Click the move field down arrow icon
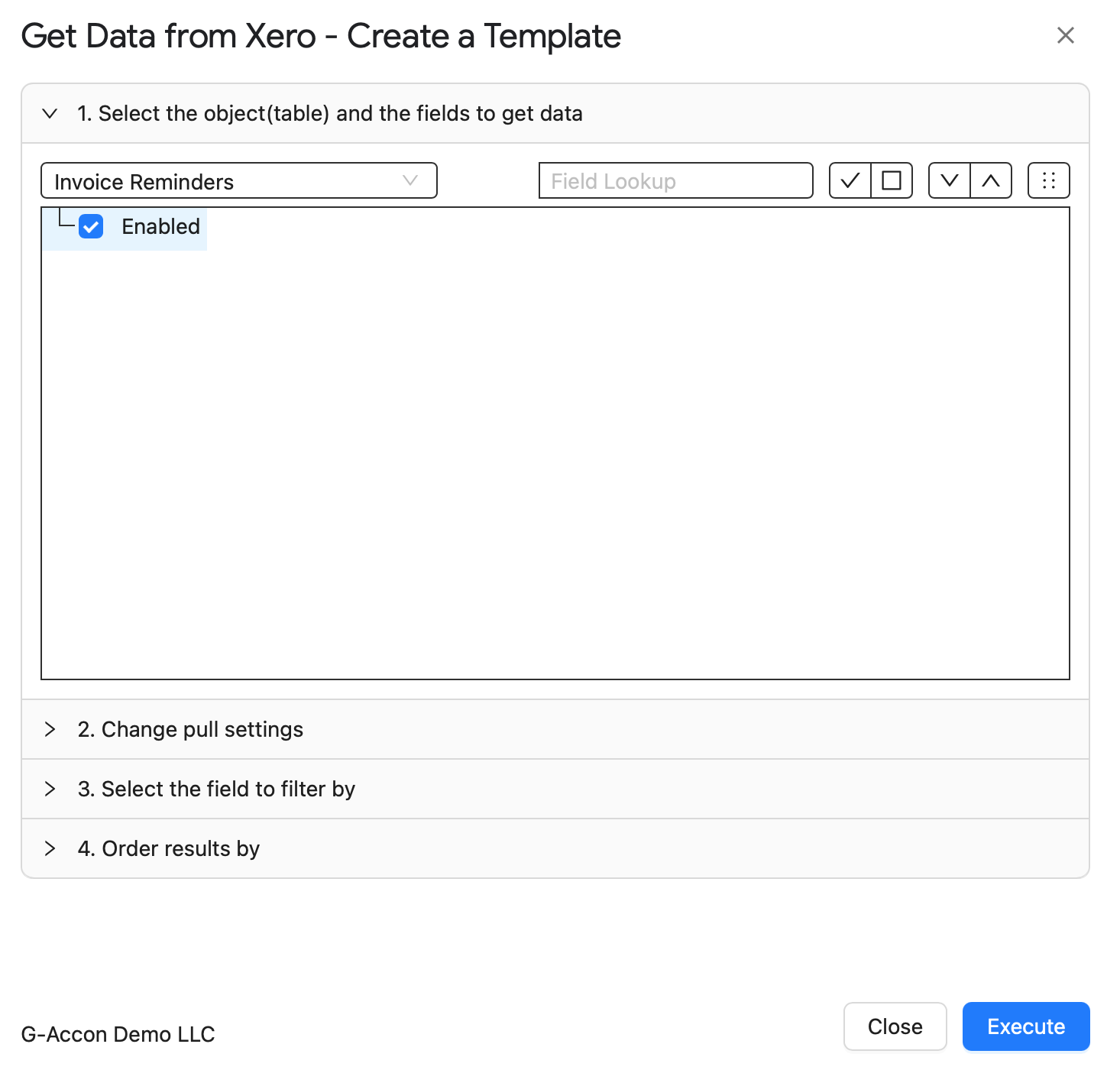This screenshot has height=1070, width=1120. (950, 181)
